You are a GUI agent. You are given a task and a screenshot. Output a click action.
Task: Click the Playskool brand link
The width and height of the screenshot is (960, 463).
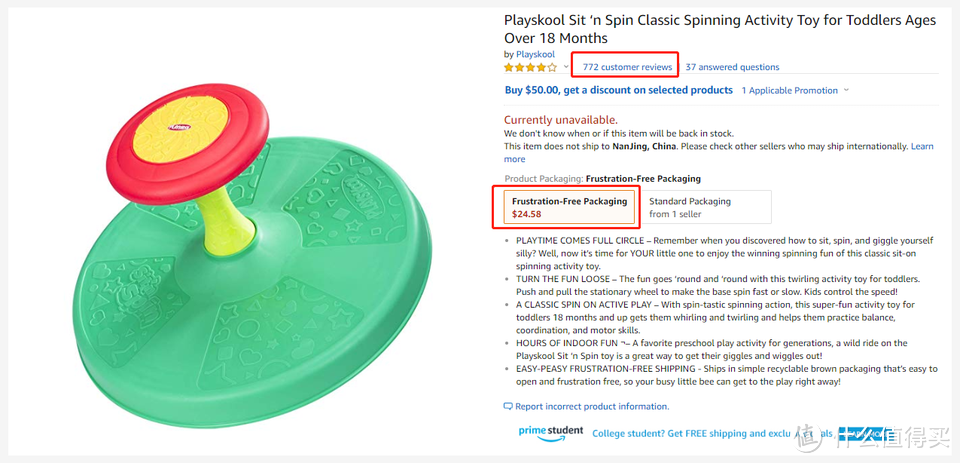point(535,55)
